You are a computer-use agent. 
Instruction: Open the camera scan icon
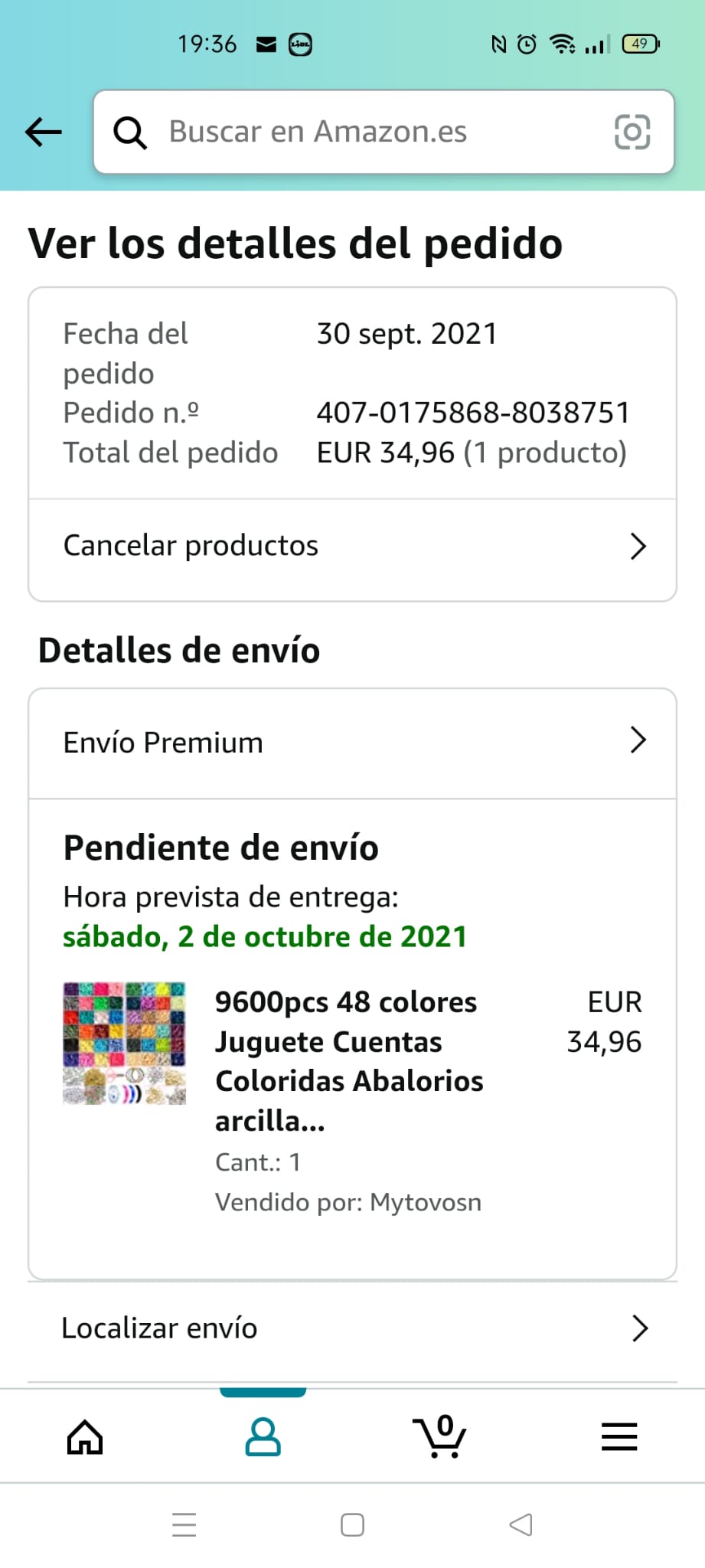click(x=632, y=132)
